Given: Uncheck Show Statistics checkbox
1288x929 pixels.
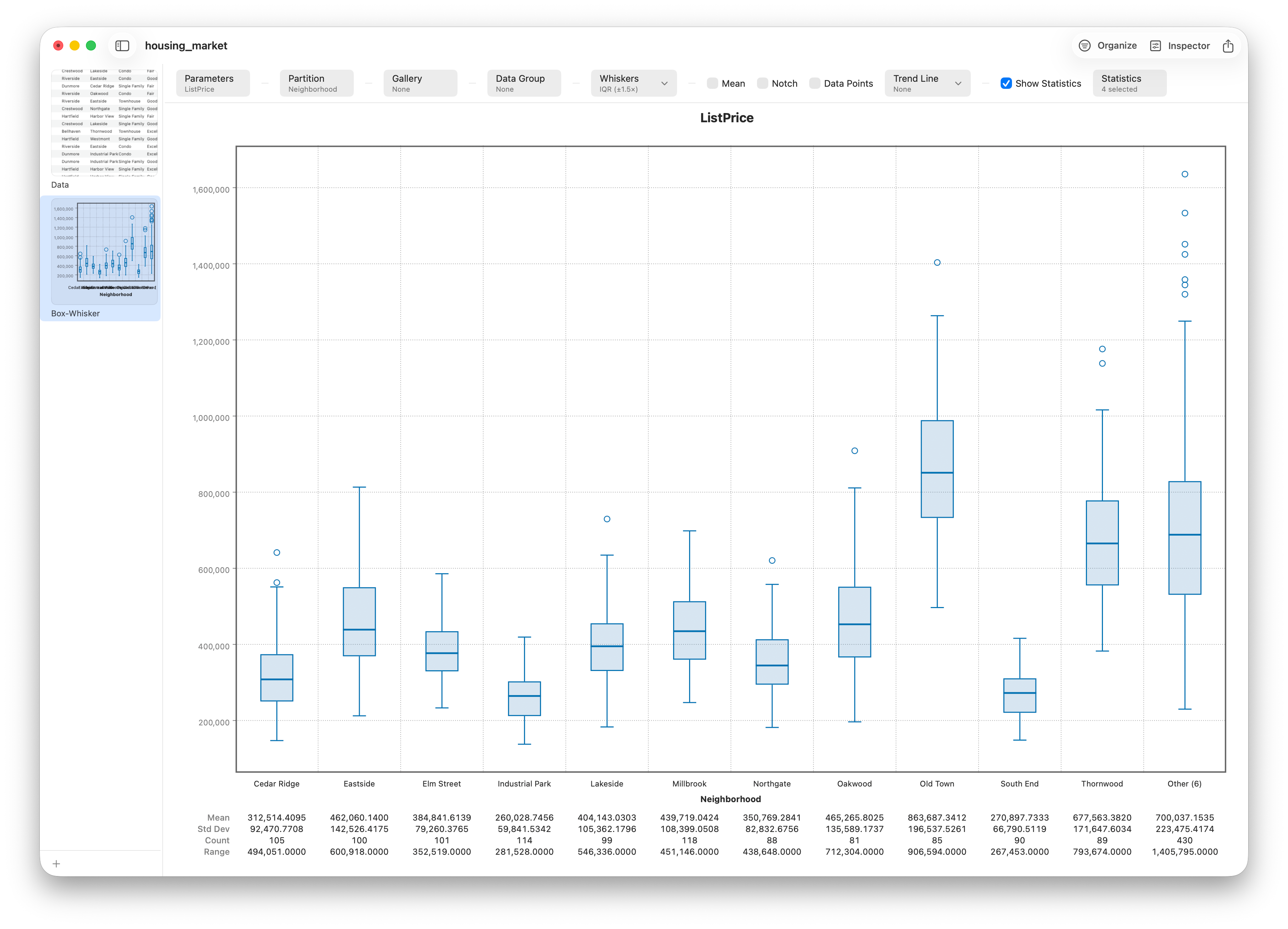Looking at the screenshot, I should coord(1006,83).
